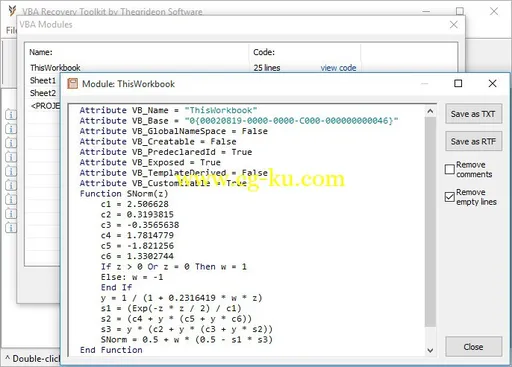Open the view code link for ThisWorkbook
This screenshot has height=367, width=512.
[x=338, y=68]
